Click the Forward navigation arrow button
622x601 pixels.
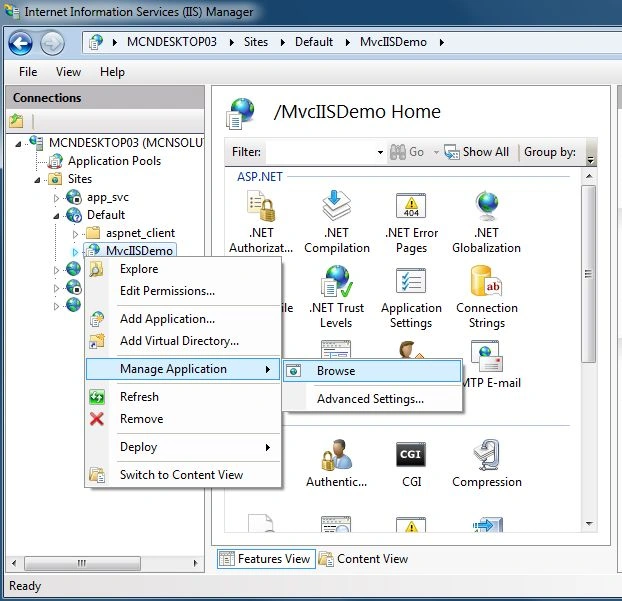click(x=52, y=43)
